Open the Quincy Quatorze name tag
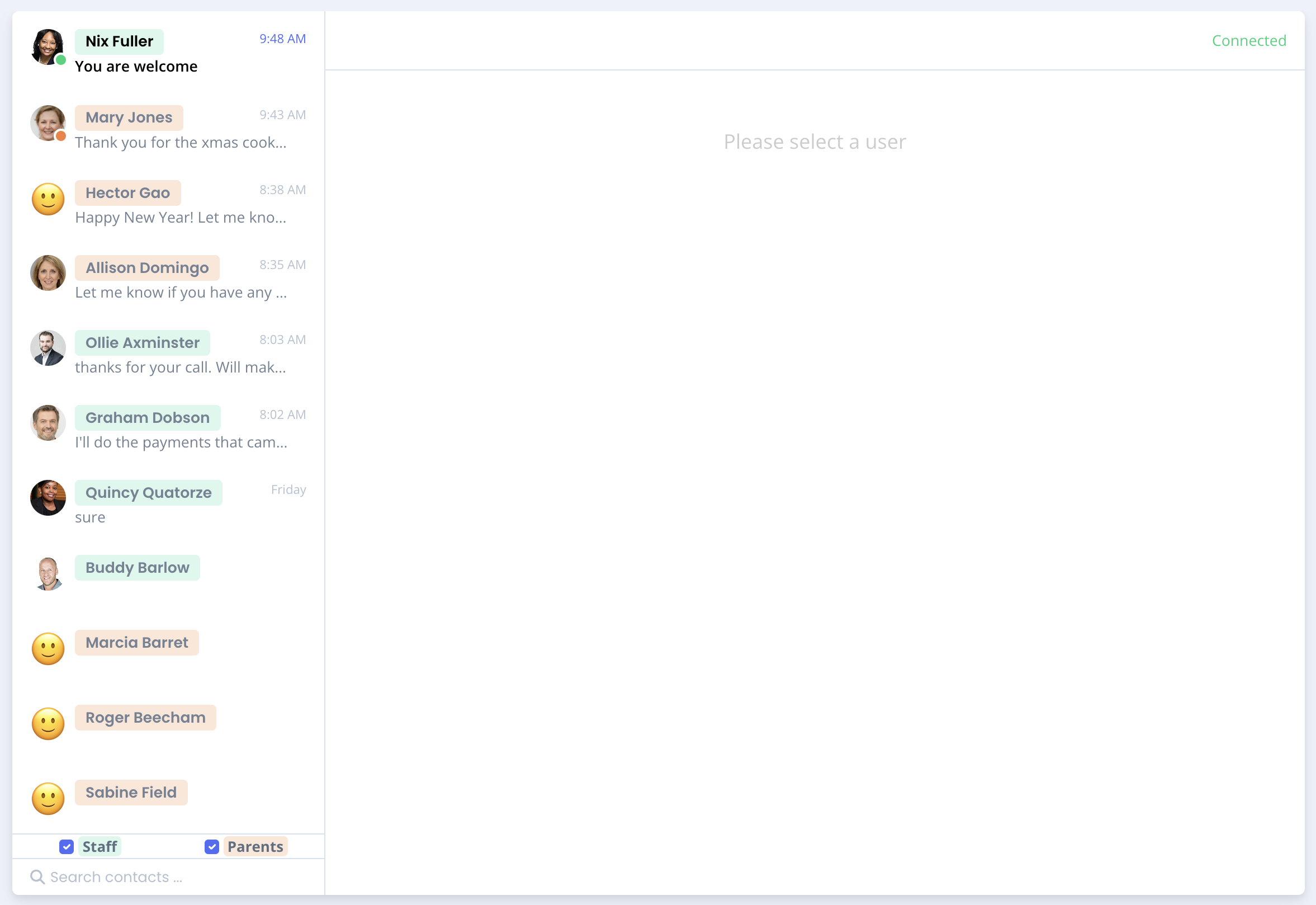The image size is (1316, 905). pos(149,492)
